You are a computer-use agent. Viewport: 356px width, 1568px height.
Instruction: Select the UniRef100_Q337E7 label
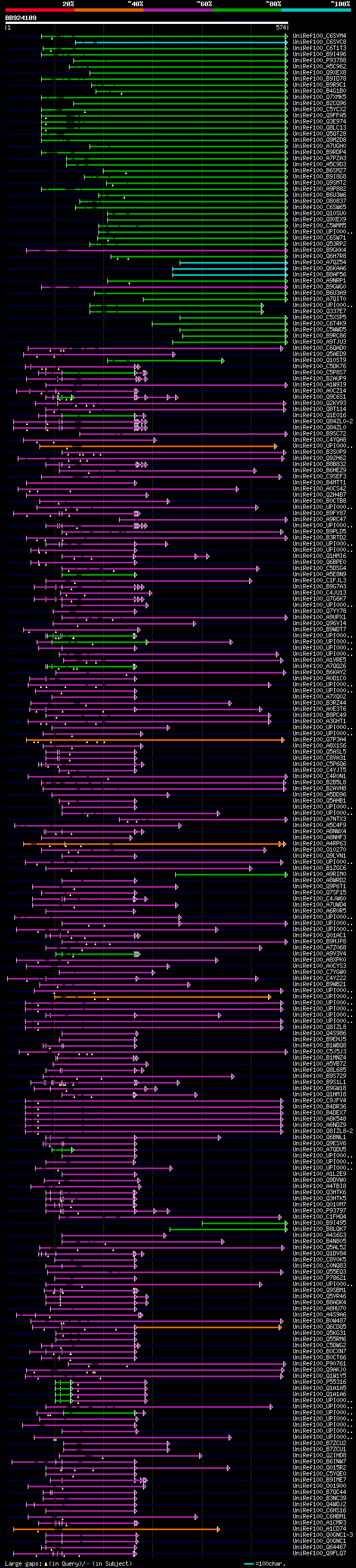pyautogui.click(x=319, y=311)
